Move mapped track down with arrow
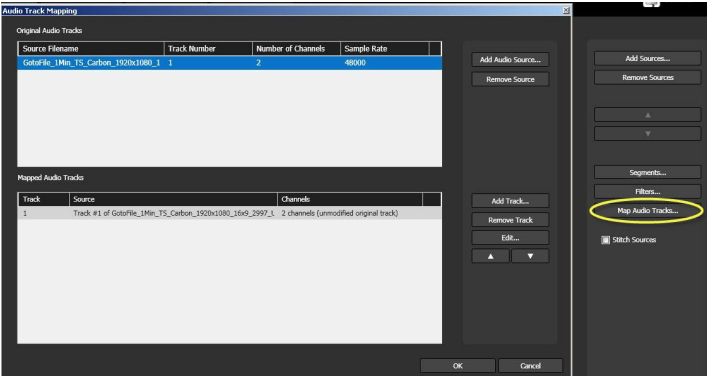Screen dimensions: 709x377 click(x=530, y=256)
